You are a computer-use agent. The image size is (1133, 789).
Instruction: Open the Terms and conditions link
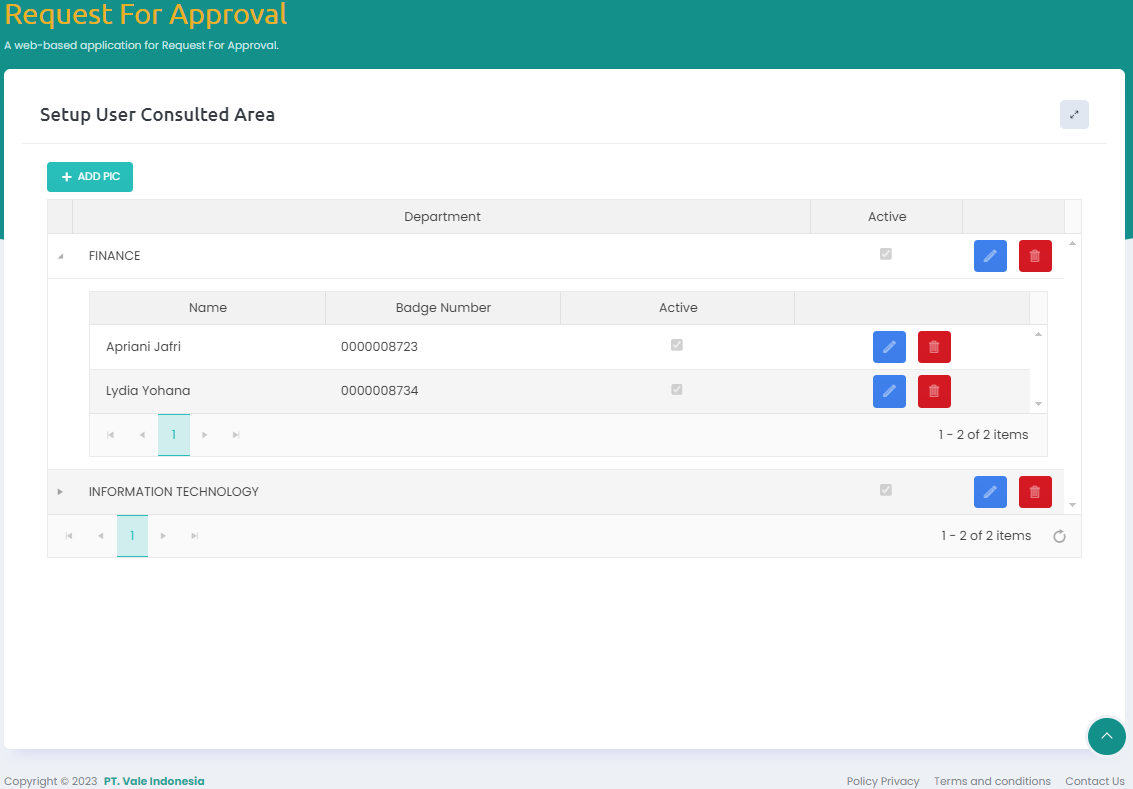pyautogui.click(x=992, y=781)
